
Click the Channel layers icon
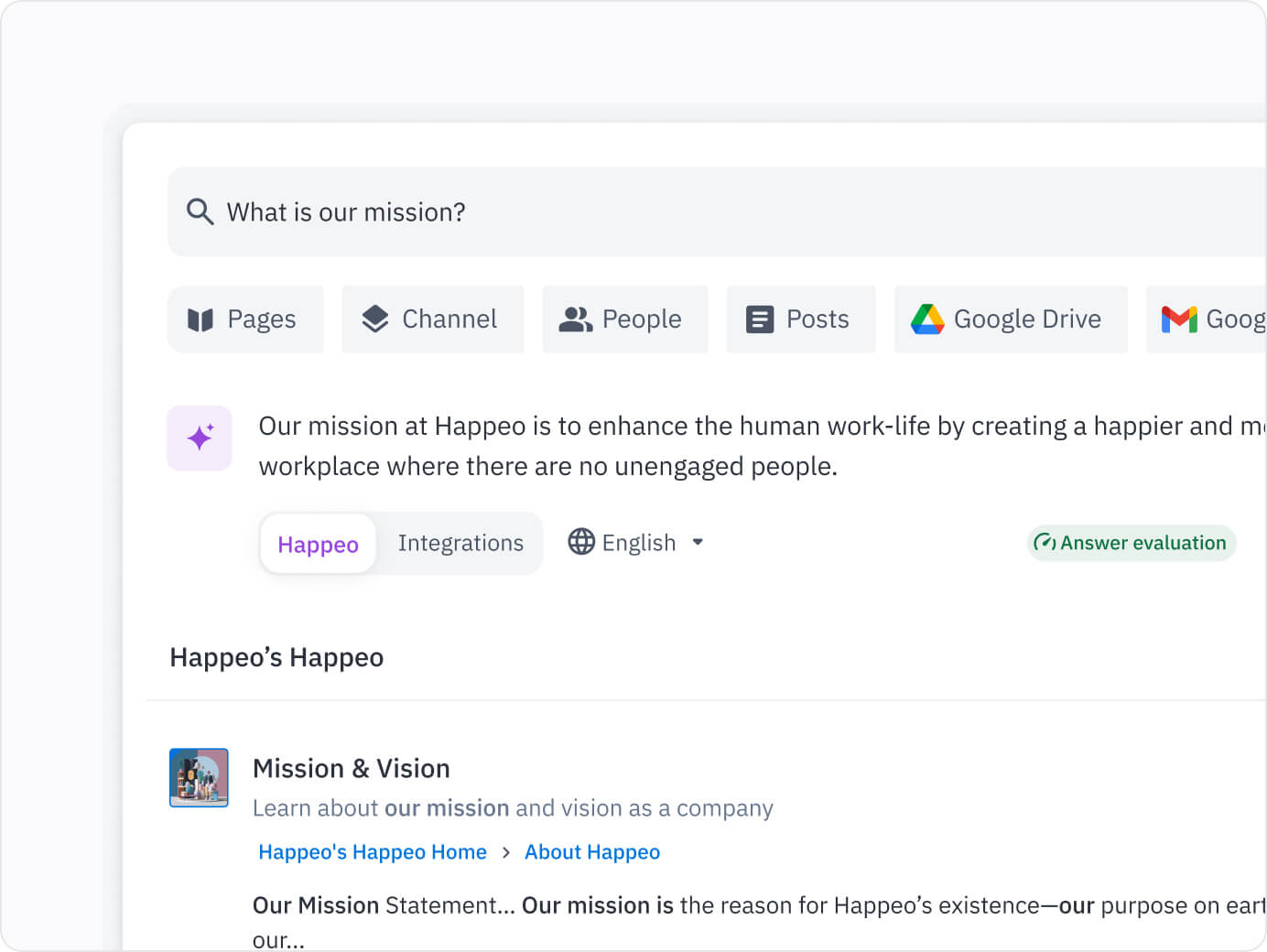(375, 319)
